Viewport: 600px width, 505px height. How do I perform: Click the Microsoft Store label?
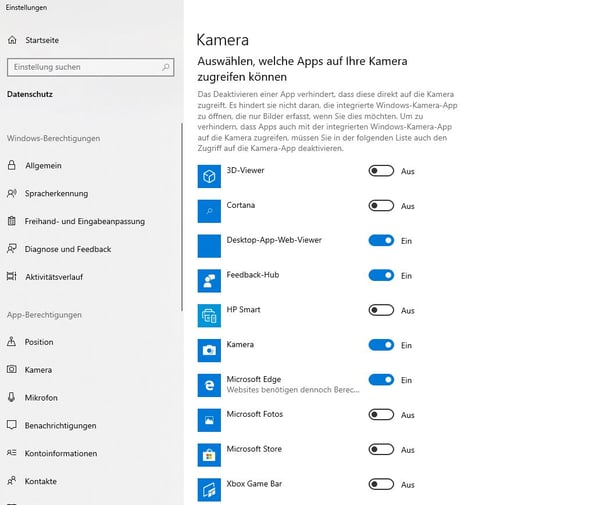pyautogui.click(x=254, y=449)
